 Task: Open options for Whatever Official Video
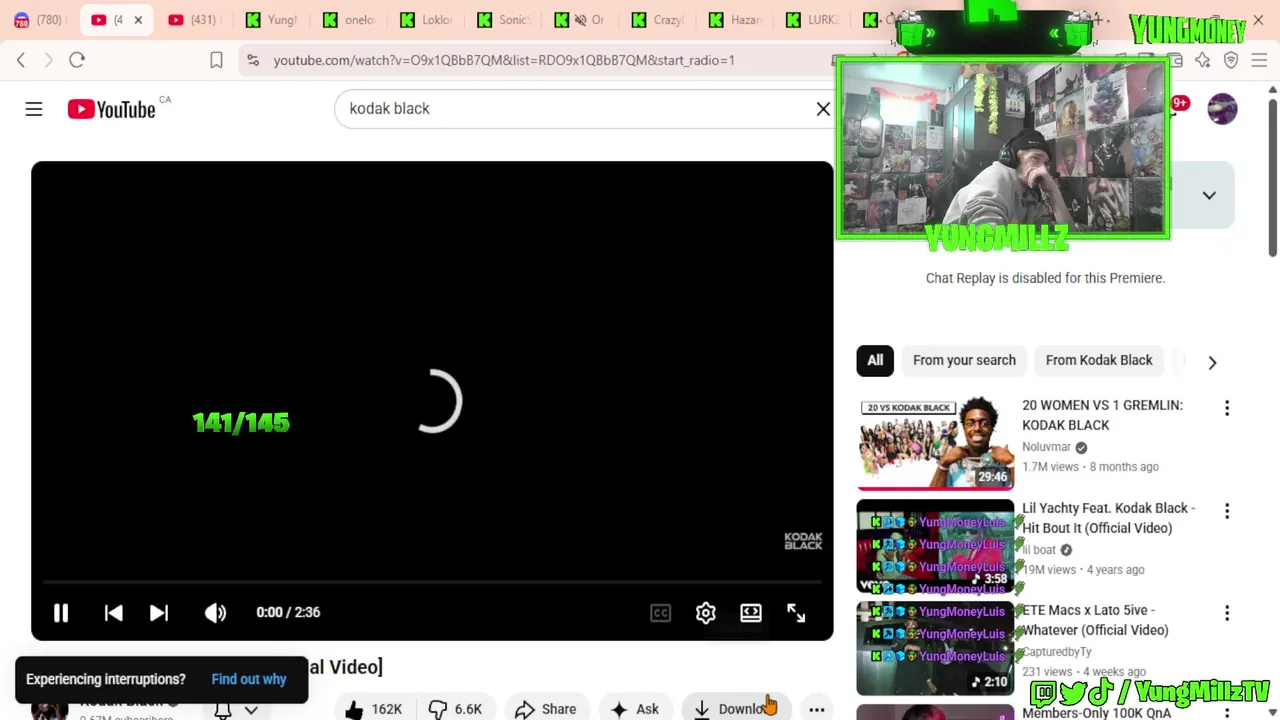coord(1227,613)
